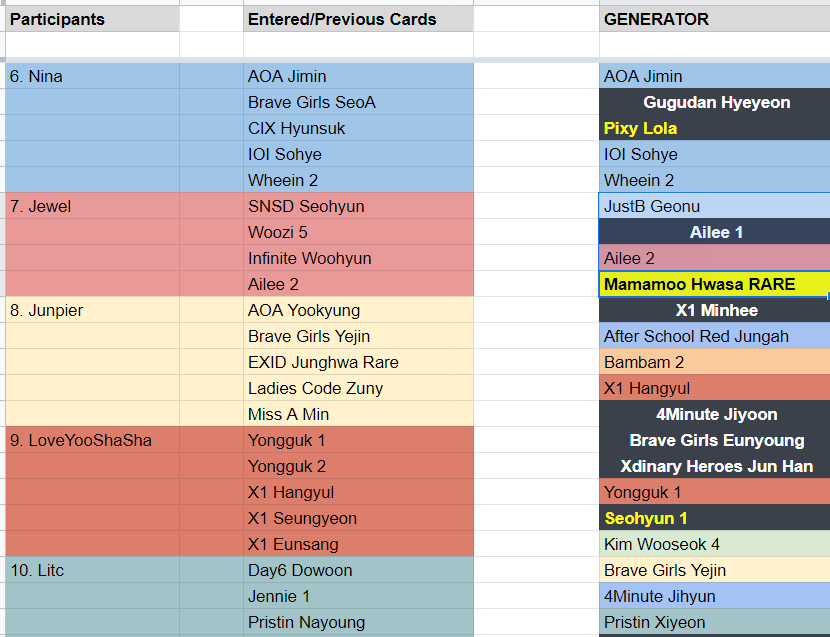Click the GENERATOR header cell
The height and width of the screenshot is (637, 830).
(715, 19)
